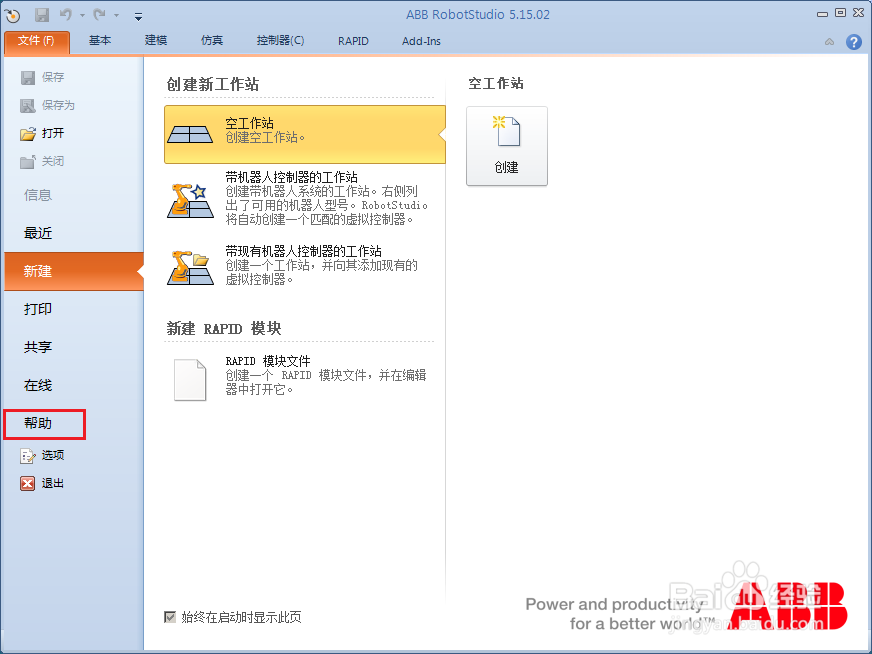The image size is (872, 654).
Task: Click the robot-with-star station icon
Action: [190, 201]
